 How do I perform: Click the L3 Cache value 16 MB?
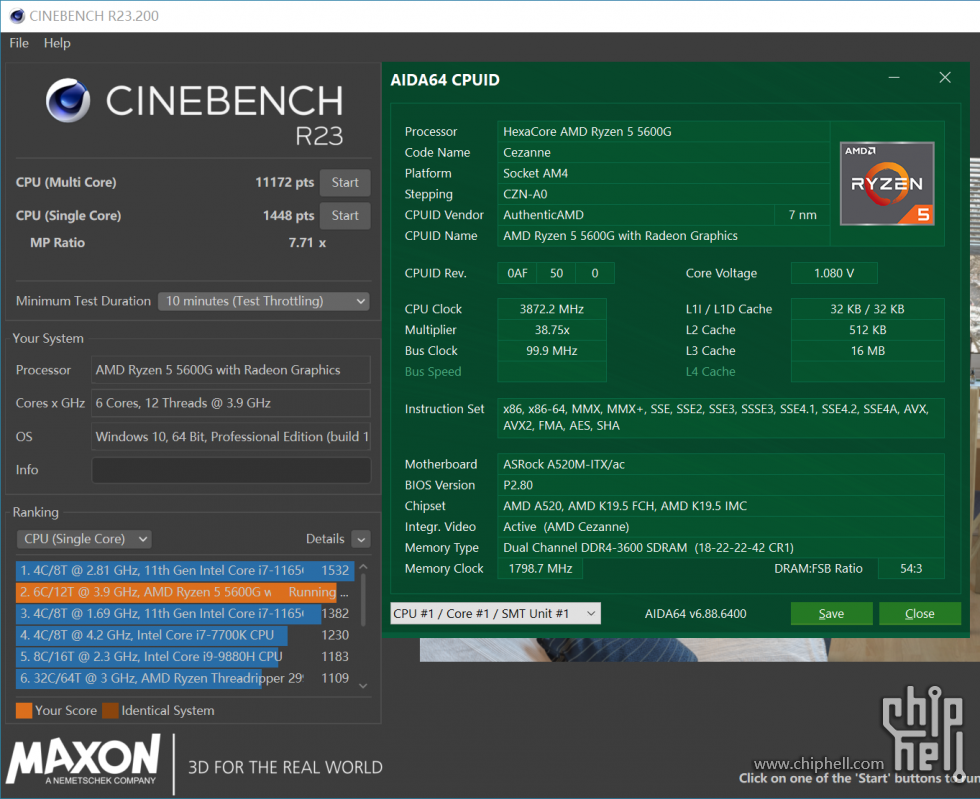[x=868, y=351]
